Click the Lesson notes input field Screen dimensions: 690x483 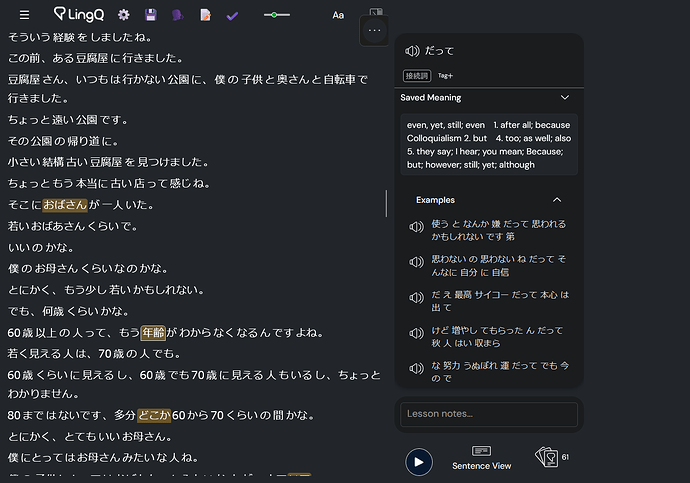(x=489, y=414)
